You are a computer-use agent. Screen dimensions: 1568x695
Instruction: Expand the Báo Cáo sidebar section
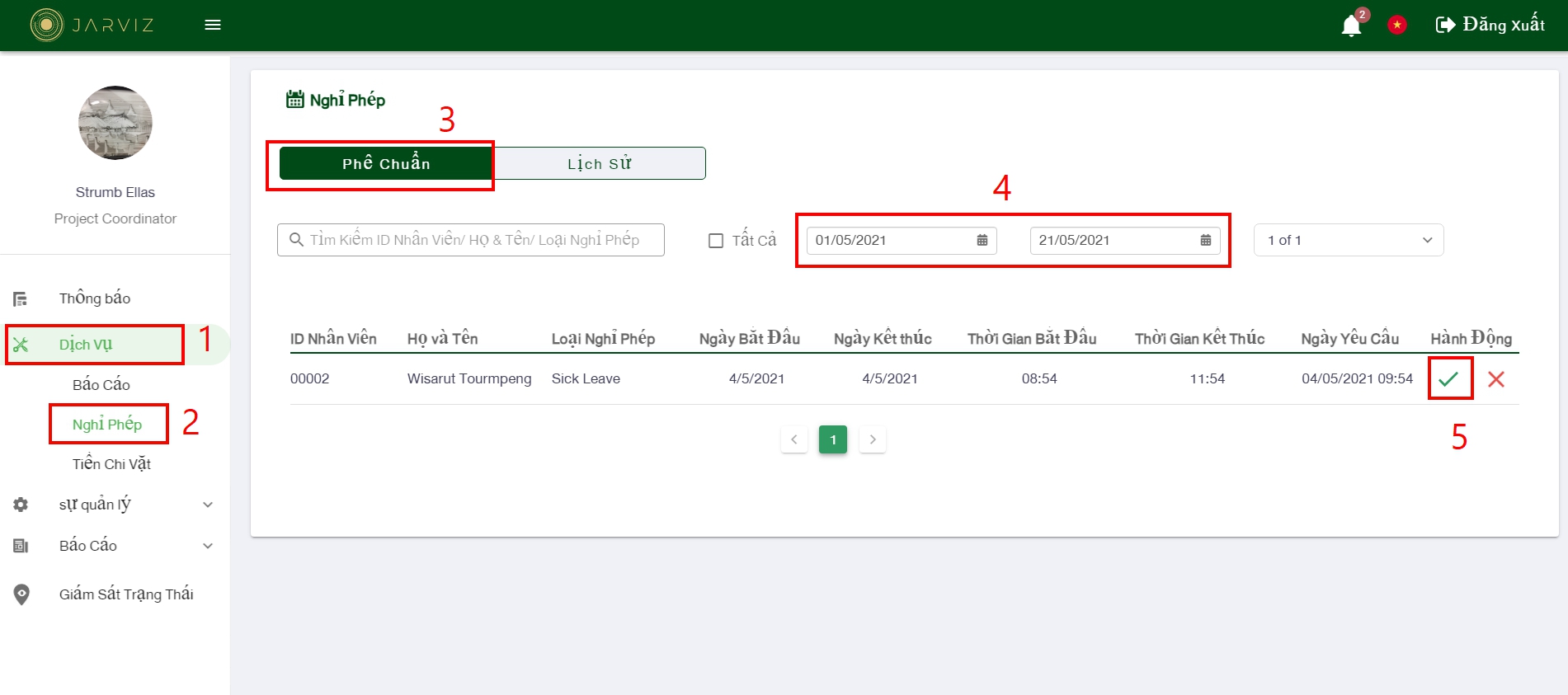[x=115, y=546]
